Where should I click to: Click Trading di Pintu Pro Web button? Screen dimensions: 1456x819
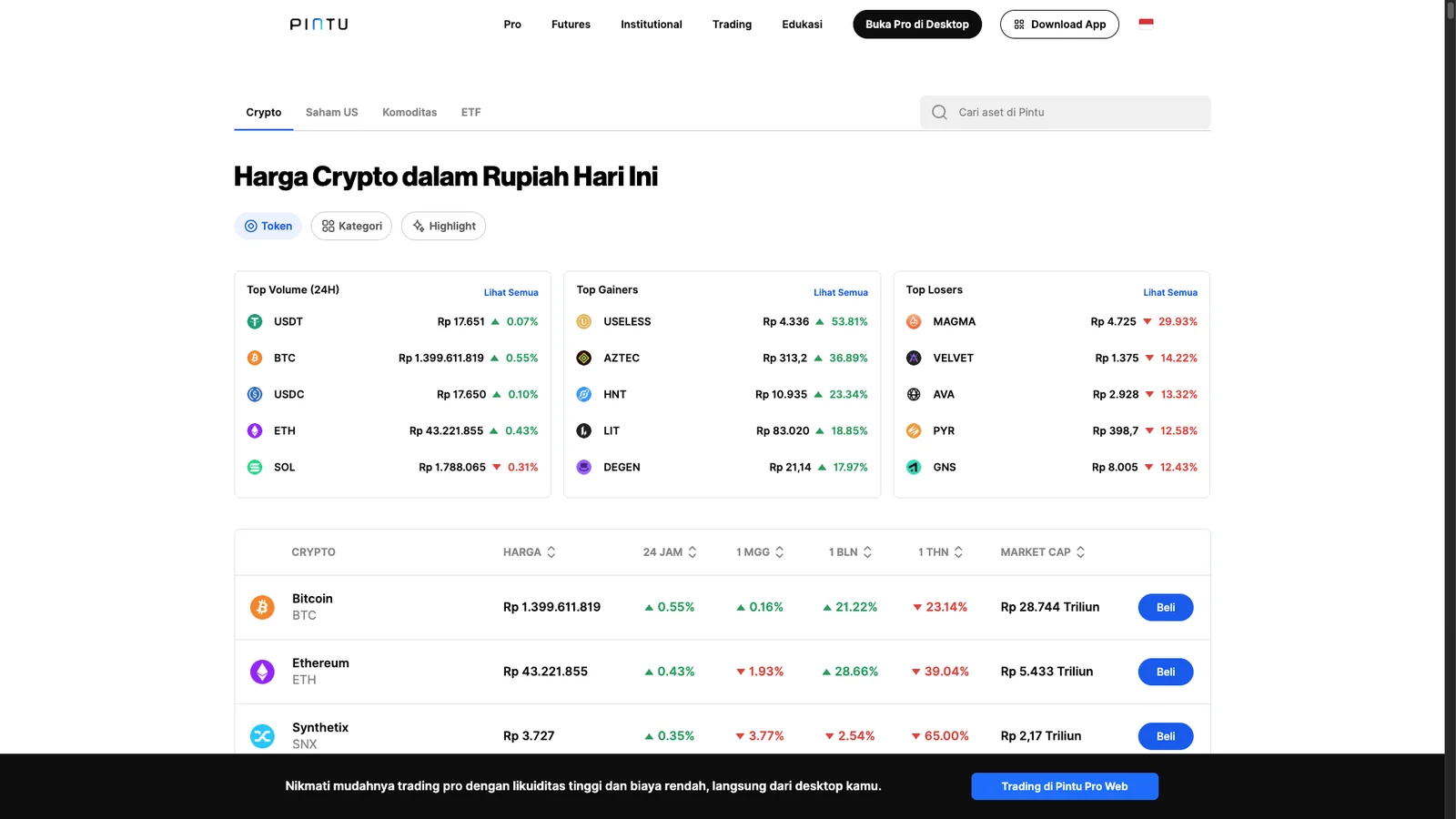pos(1065,786)
